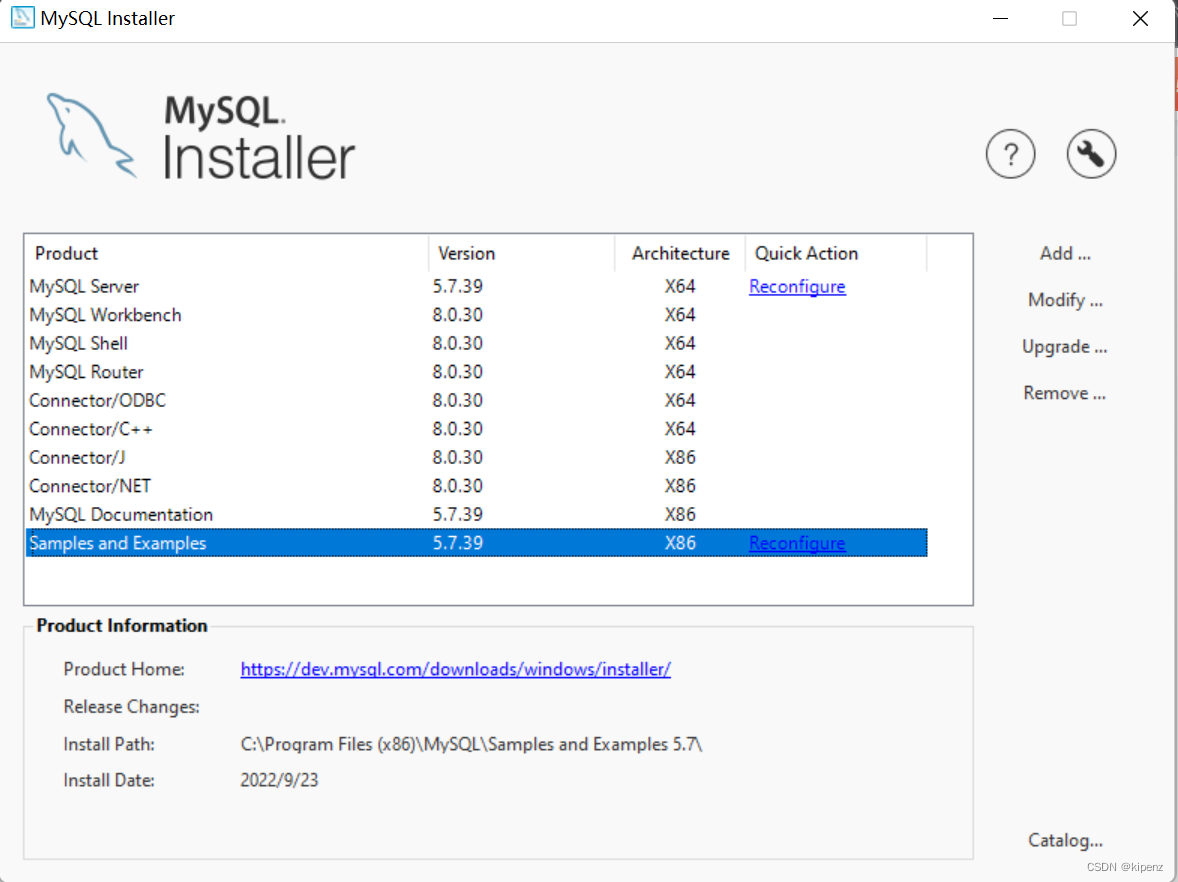Image resolution: width=1178 pixels, height=882 pixels.
Task: Select the MySQL Workbench row
Action: point(105,315)
